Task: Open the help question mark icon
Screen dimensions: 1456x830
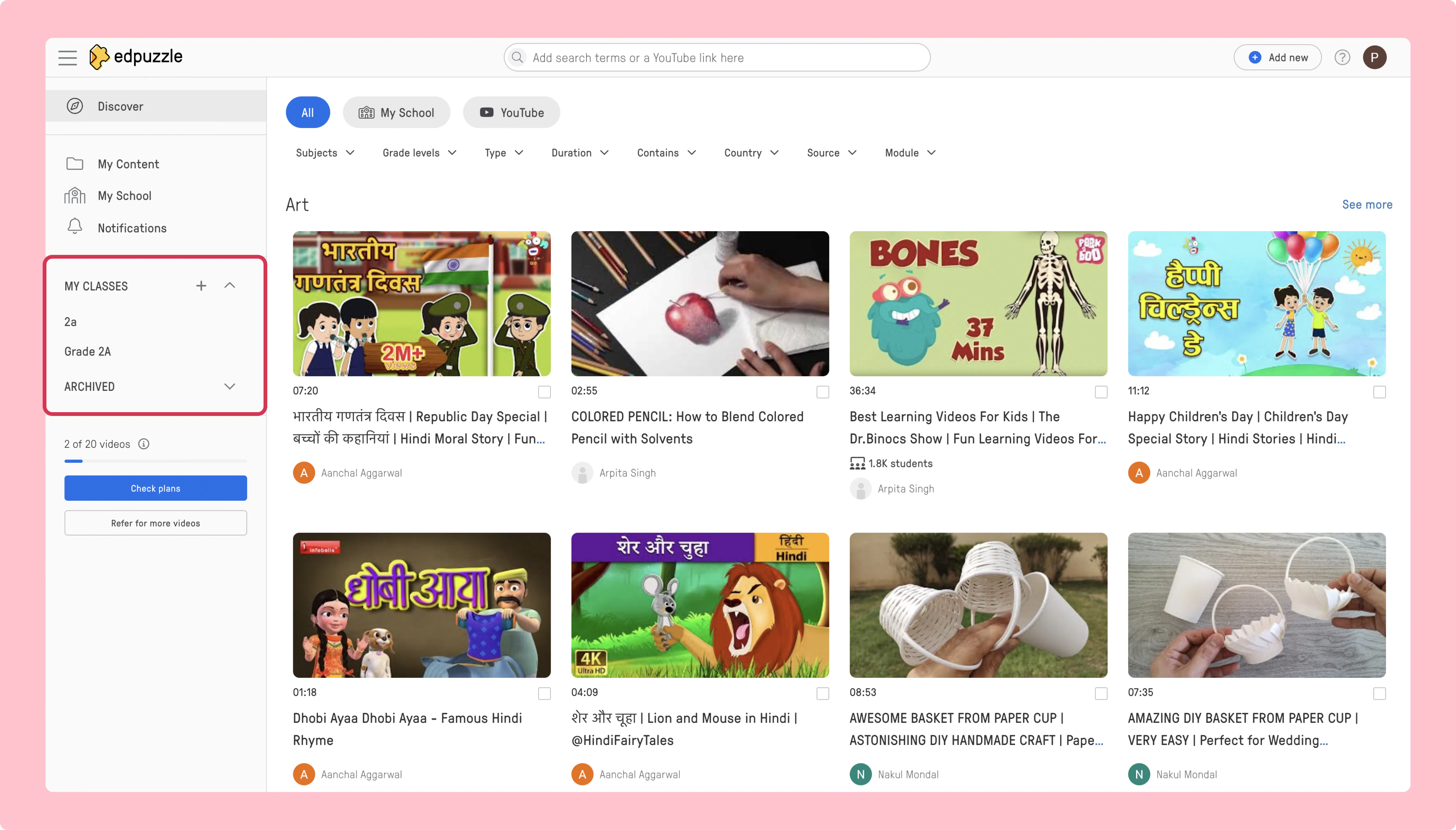Action: pos(1342,58)
